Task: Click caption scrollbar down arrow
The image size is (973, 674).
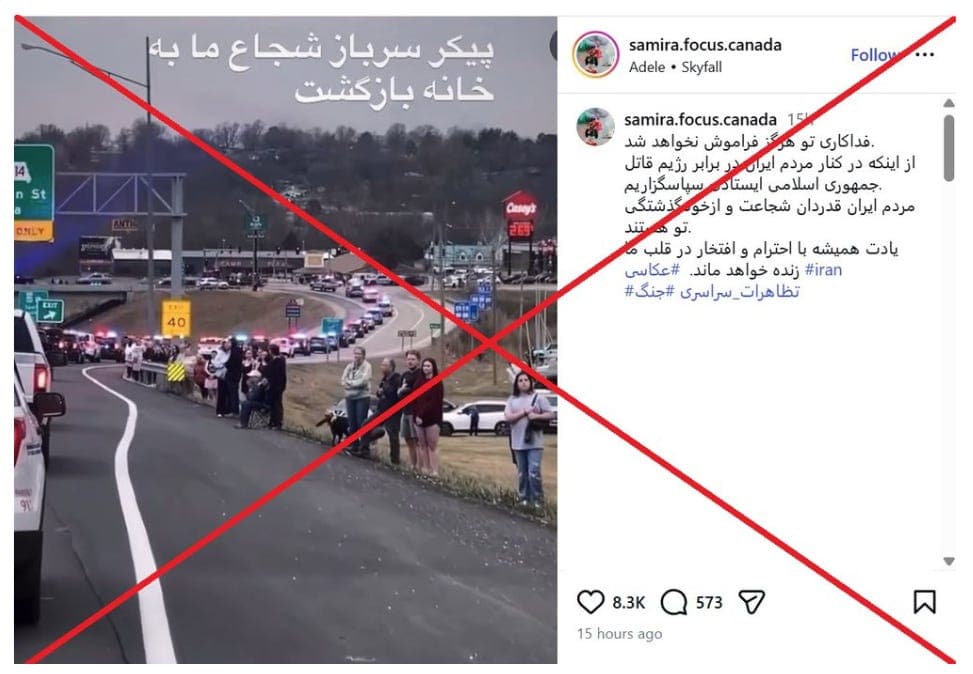Action: click(948, 560)
